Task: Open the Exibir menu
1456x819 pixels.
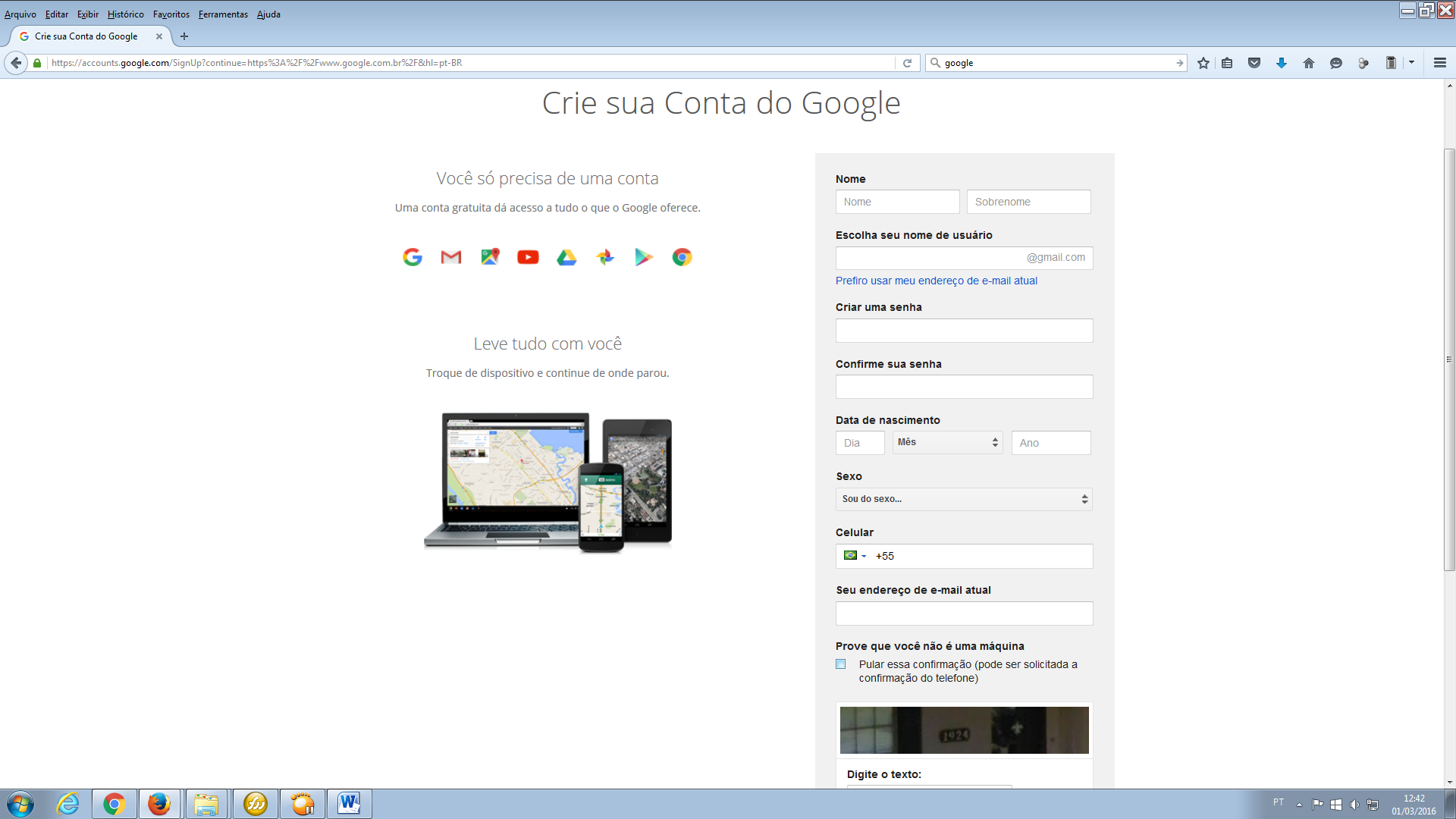Action: pos(88,14)
